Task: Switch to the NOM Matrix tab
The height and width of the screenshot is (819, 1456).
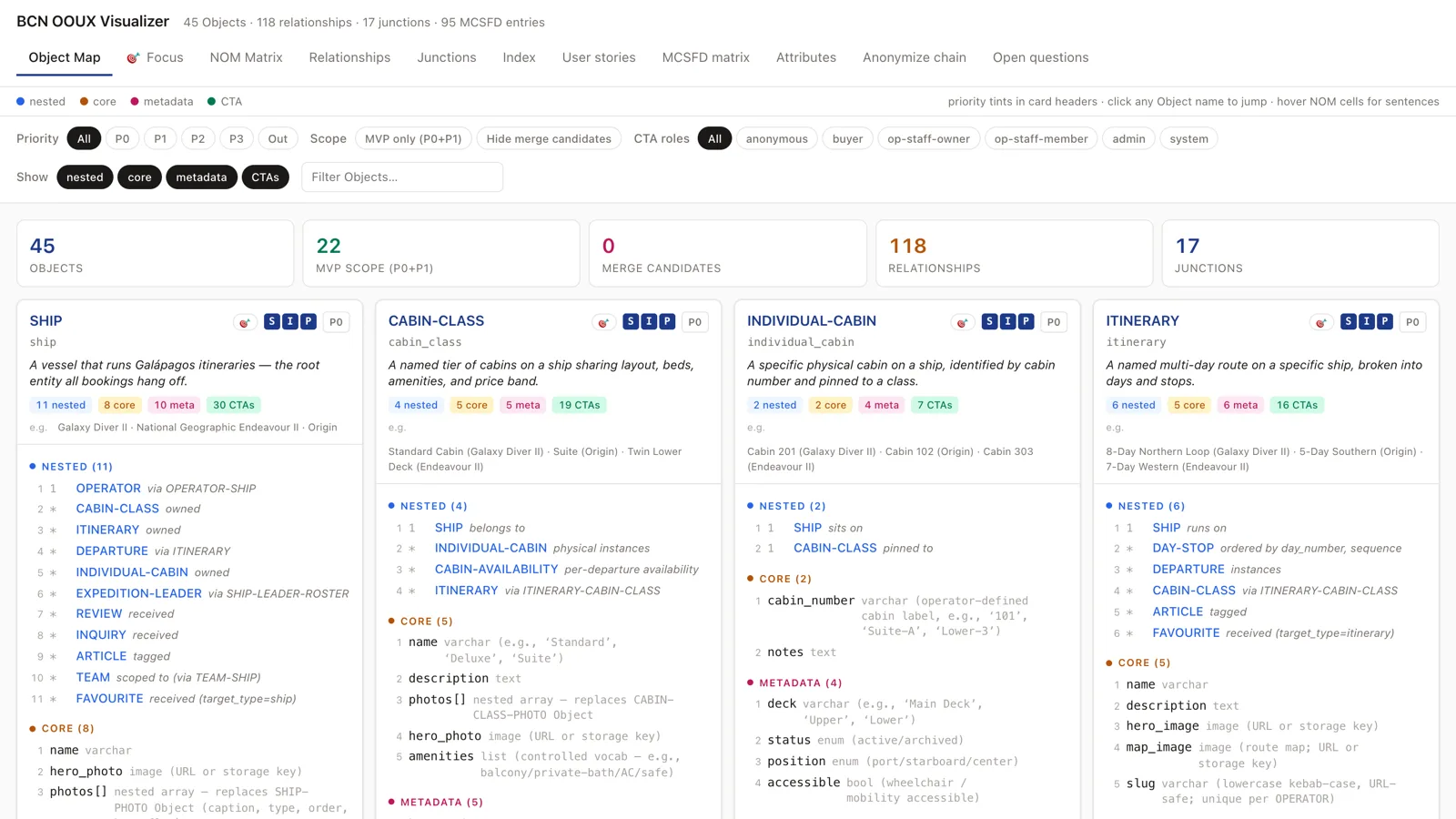Action: pos(246,57)
